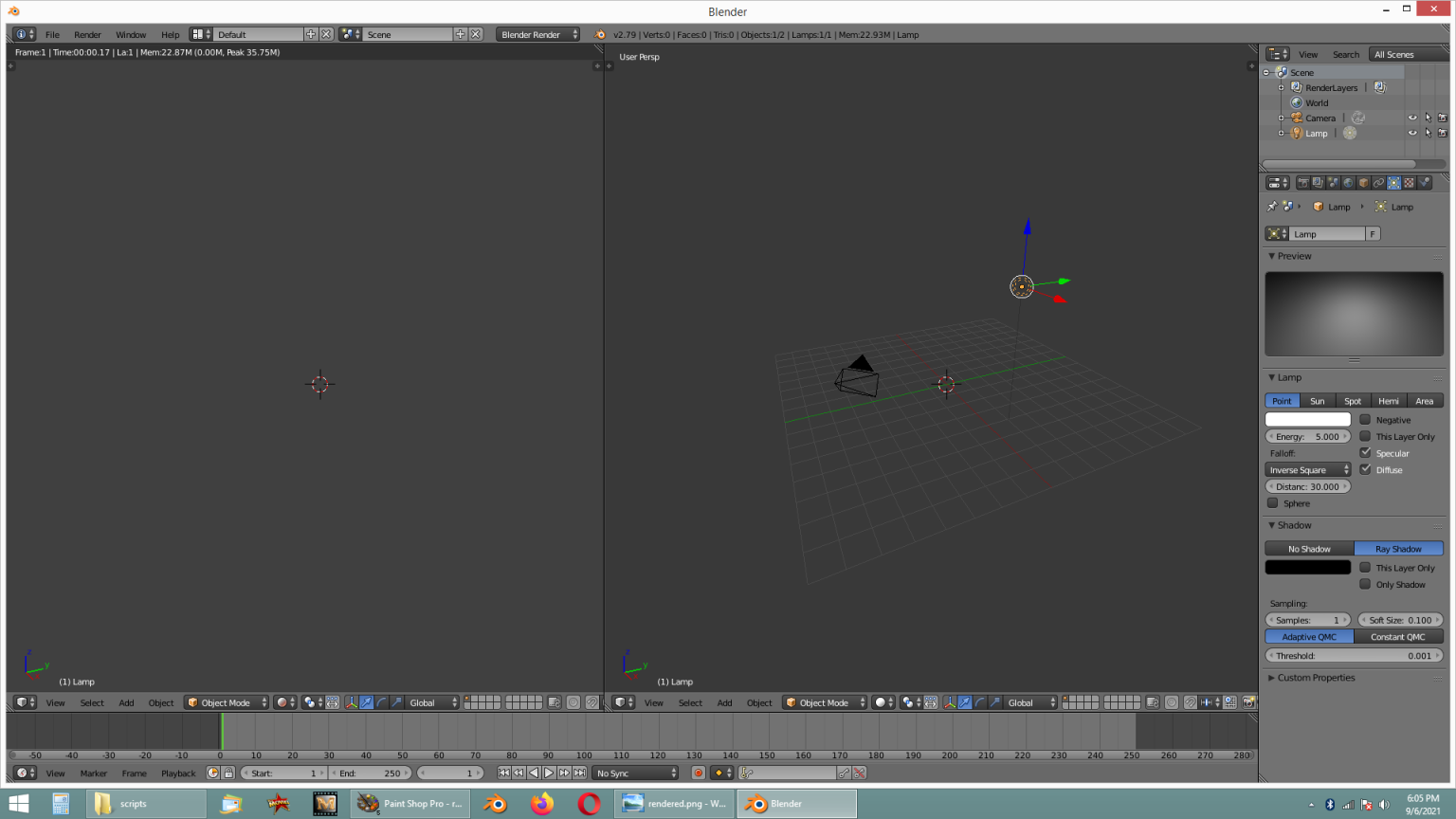Open the All Scenes outliner display dropdown
1456x819 pixels.
point(1408,54)
